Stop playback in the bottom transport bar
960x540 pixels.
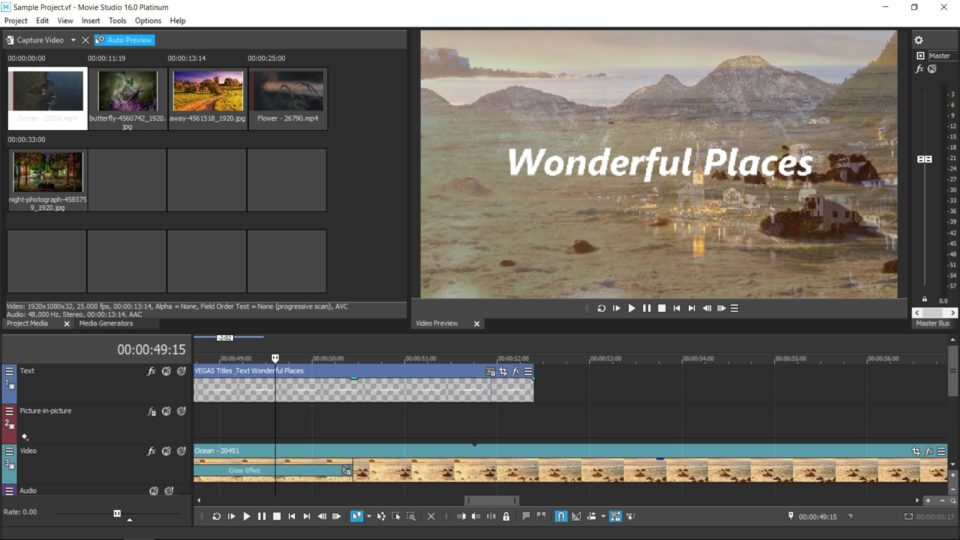coord(277,517)
